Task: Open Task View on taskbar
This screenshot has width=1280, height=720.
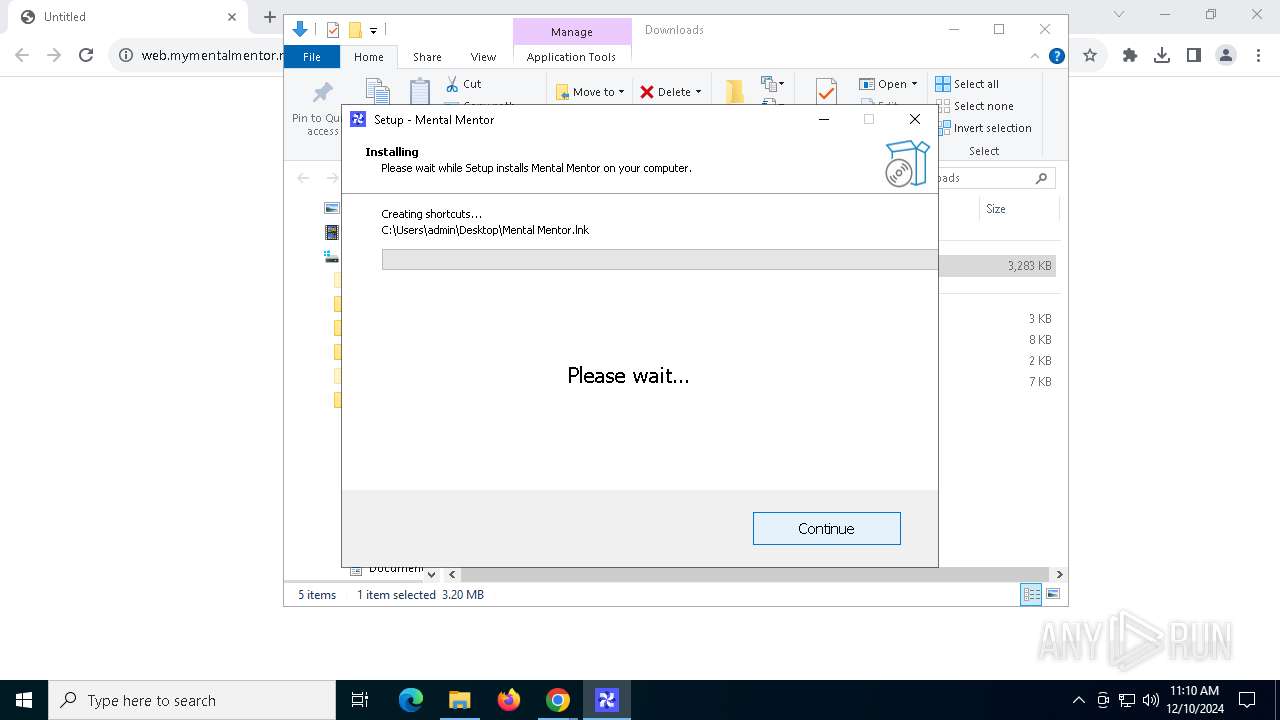Action: (360, 700)
